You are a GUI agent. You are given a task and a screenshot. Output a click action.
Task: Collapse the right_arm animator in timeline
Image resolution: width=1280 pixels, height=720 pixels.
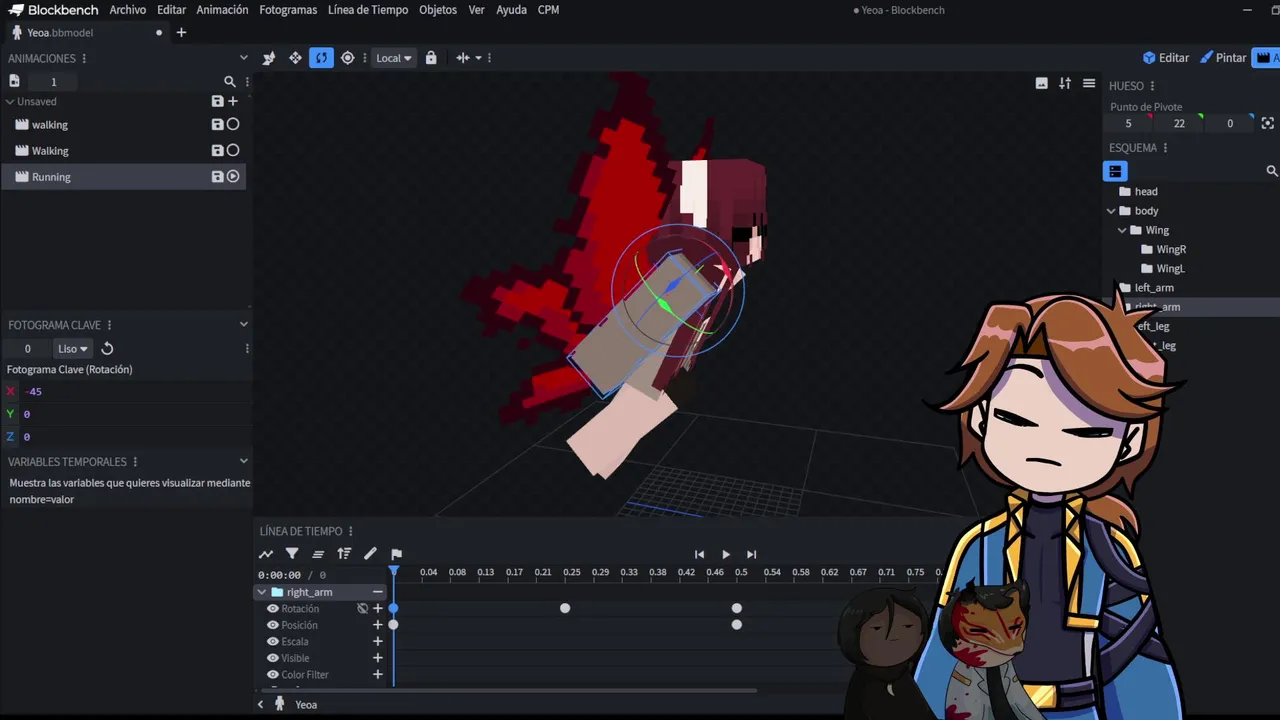tap(262, 592)
